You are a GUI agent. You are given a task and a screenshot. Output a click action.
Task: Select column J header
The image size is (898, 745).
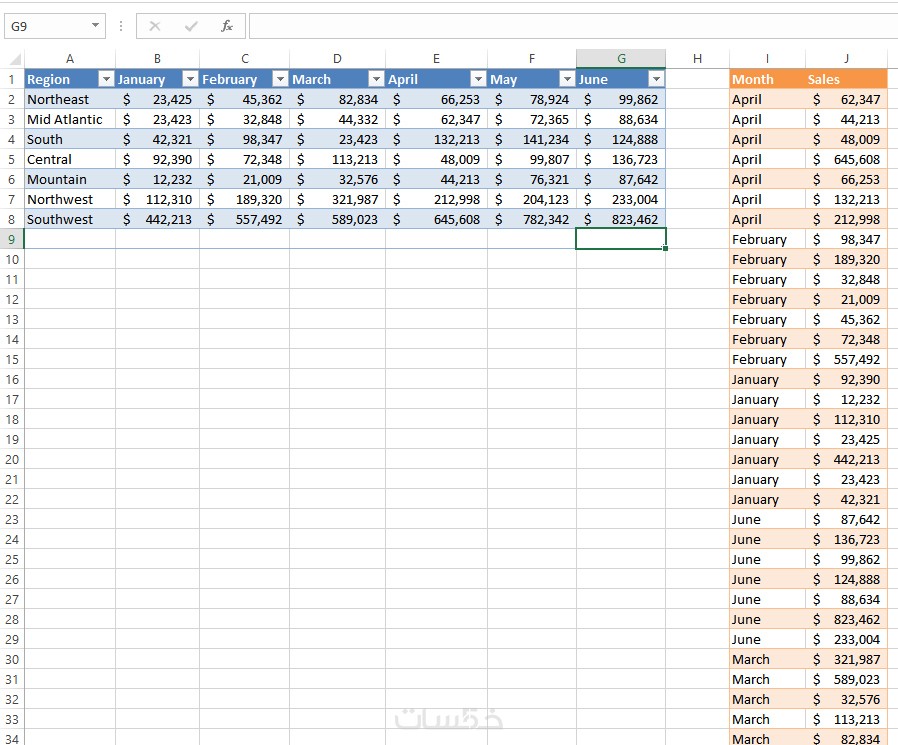(846, 58)
